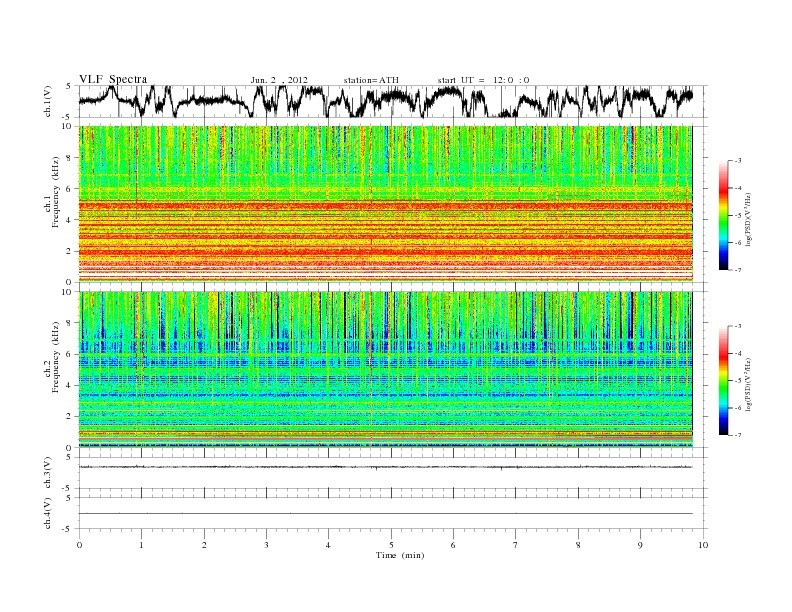Image resolution: width=792 pixels, height=612 pixels.
Task: Click the "station=ATH" header label
Action: (371, 80)
